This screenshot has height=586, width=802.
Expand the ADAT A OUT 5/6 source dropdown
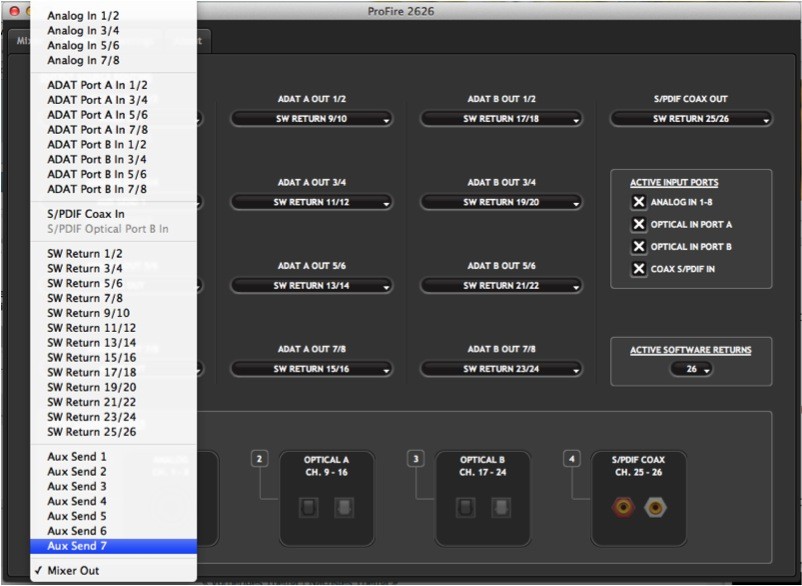(311, 285)
